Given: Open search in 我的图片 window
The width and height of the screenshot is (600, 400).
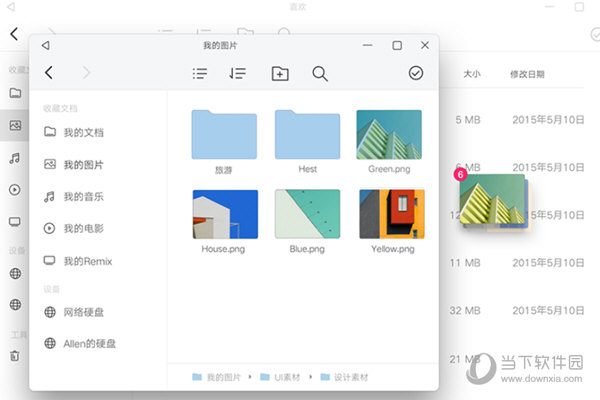Looking at the screenshot, I should click(320, 73).
